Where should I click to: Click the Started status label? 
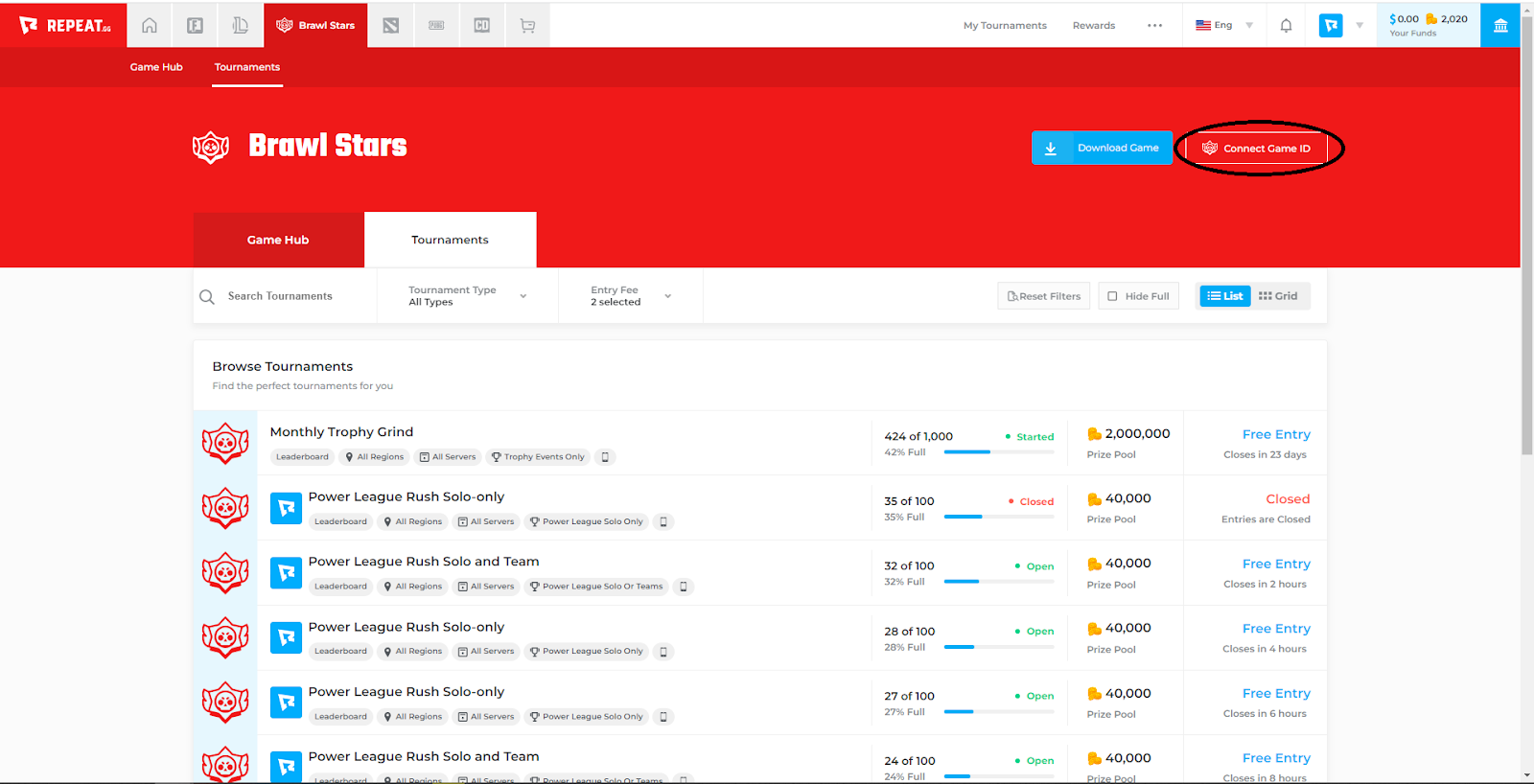pyautogui.click(x=1030, y=437)
